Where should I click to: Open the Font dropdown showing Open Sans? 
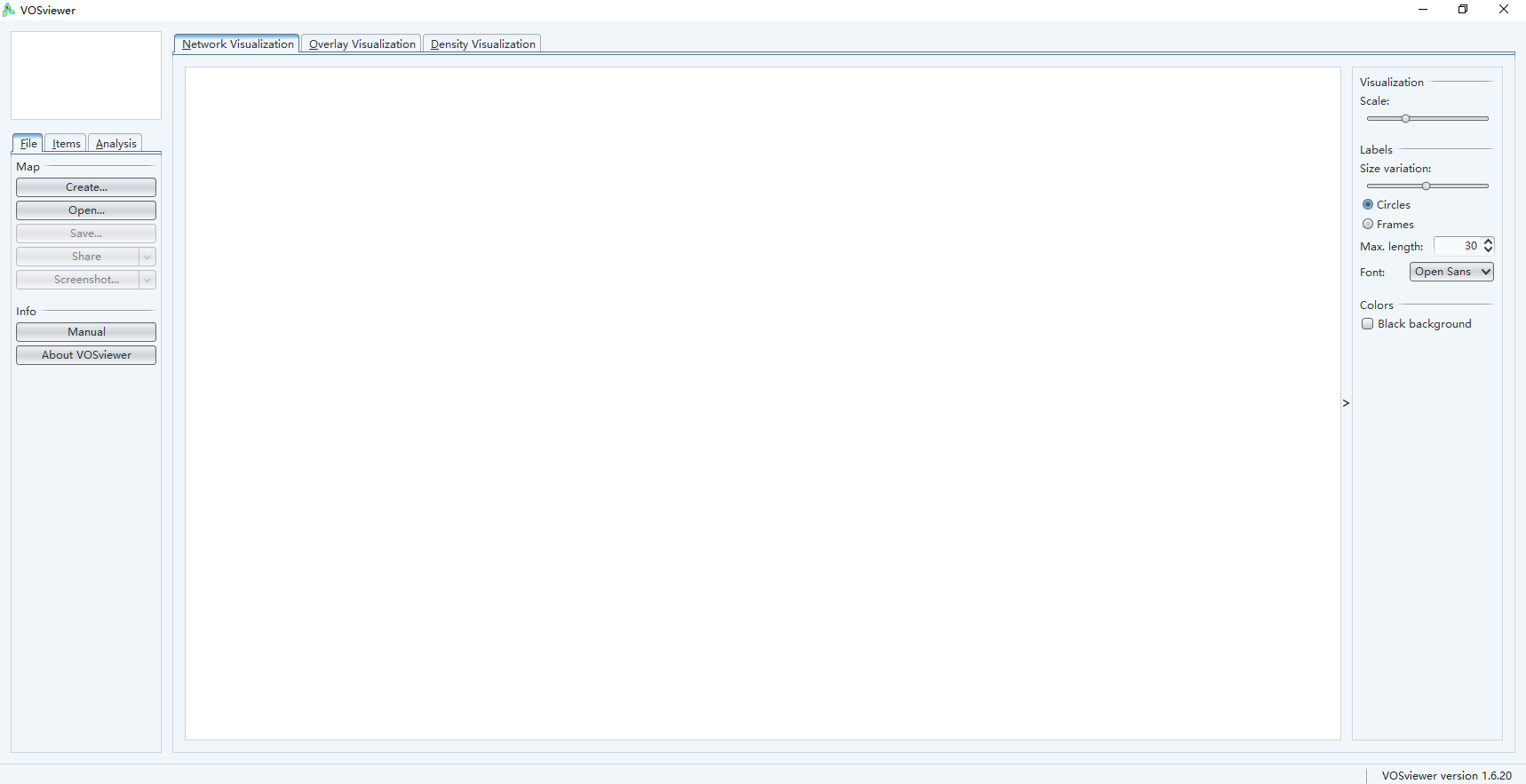tap(1450, 272)
